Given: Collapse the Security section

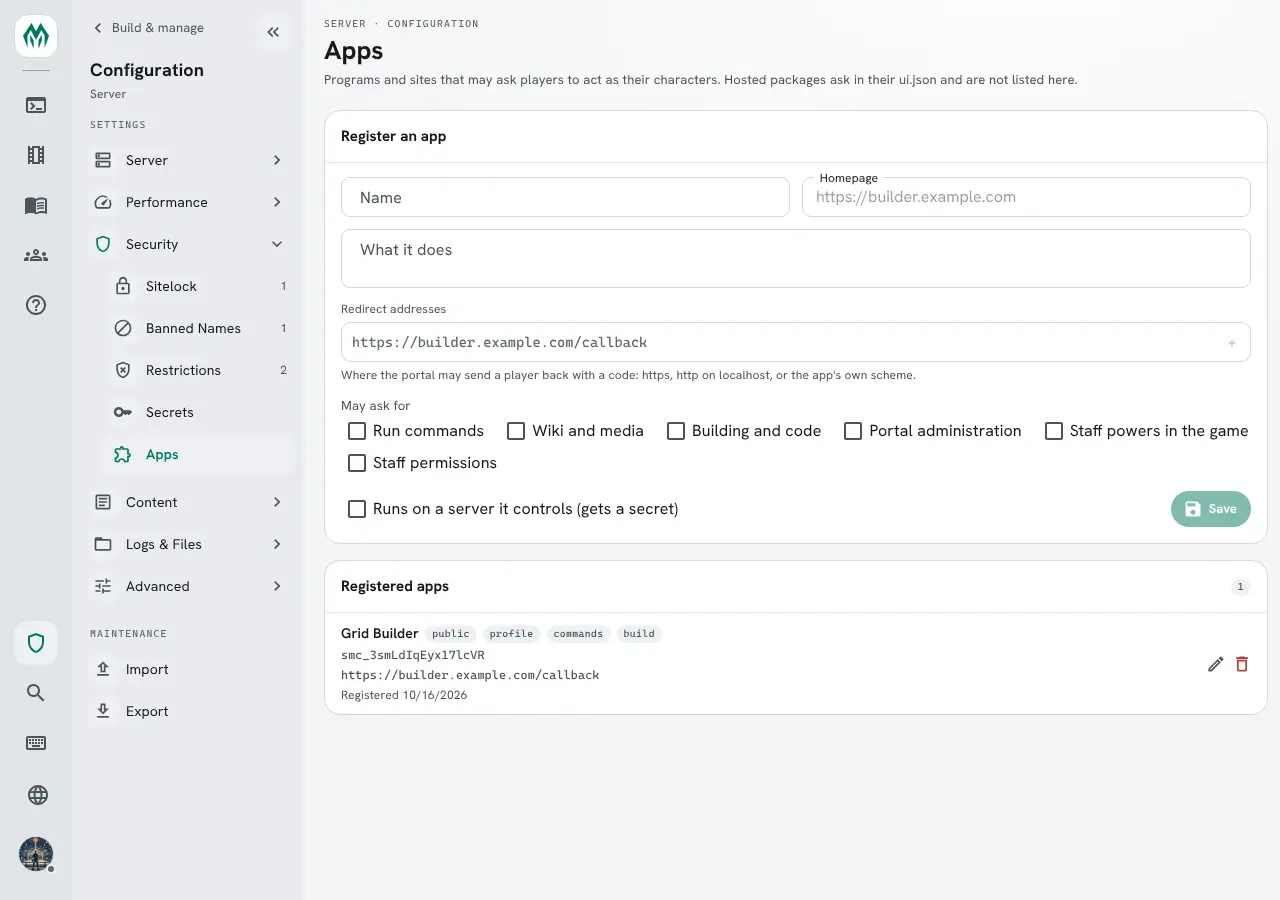Looking at the screenshot, I should 188,244.
